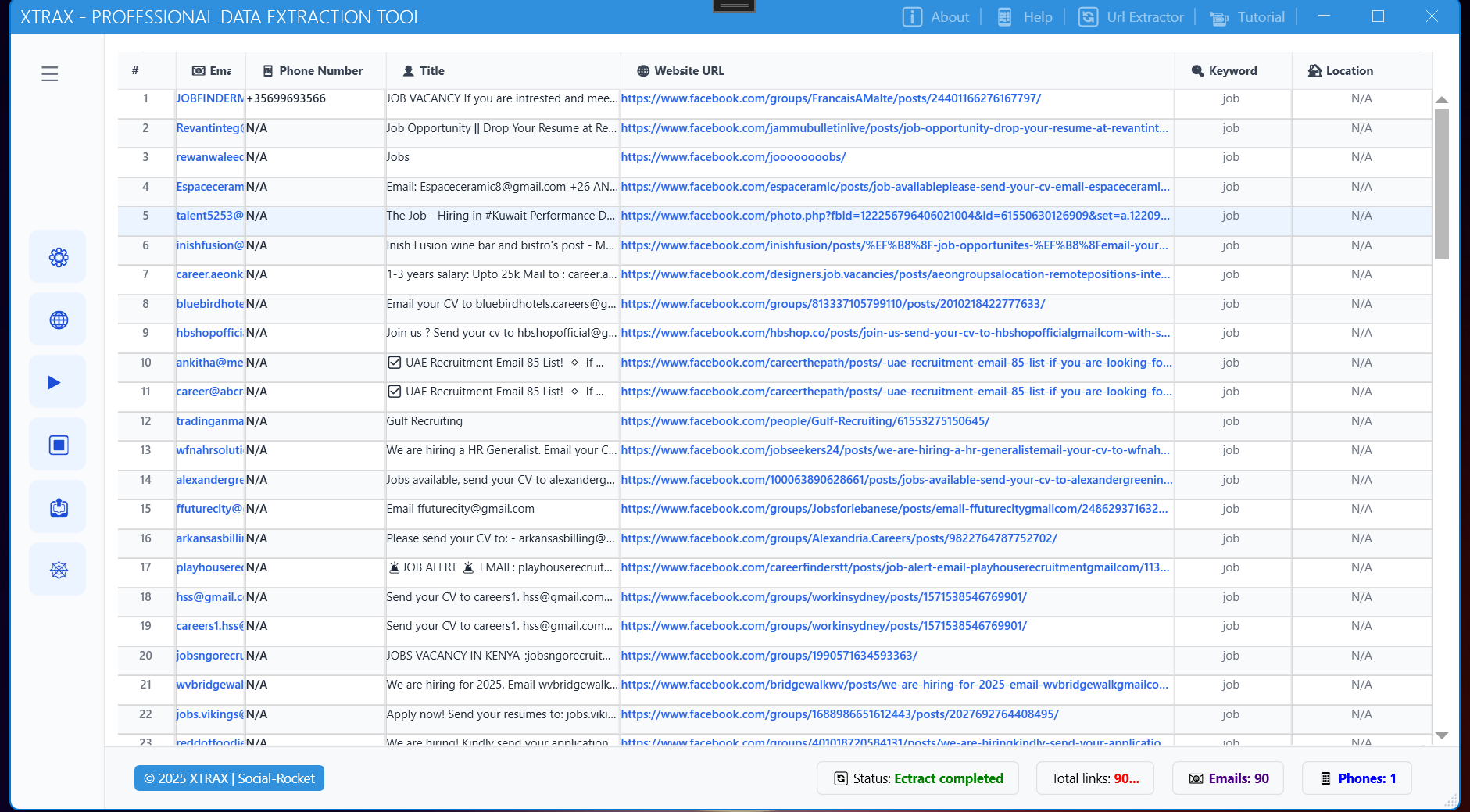Click the Help book icon

coord(1005,16)
